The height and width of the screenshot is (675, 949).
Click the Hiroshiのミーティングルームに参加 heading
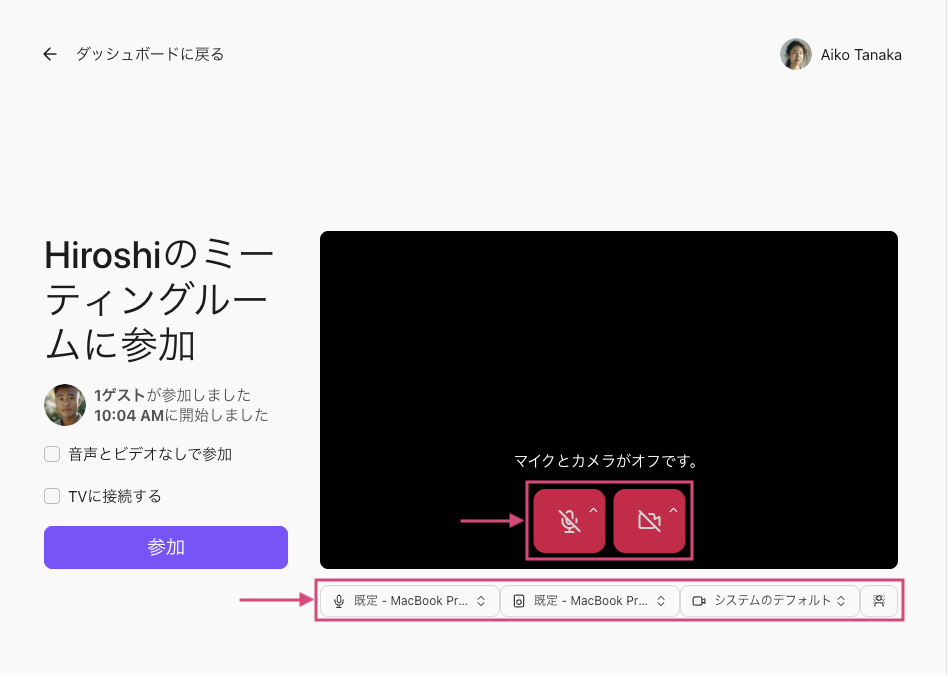tap(158, 300)
